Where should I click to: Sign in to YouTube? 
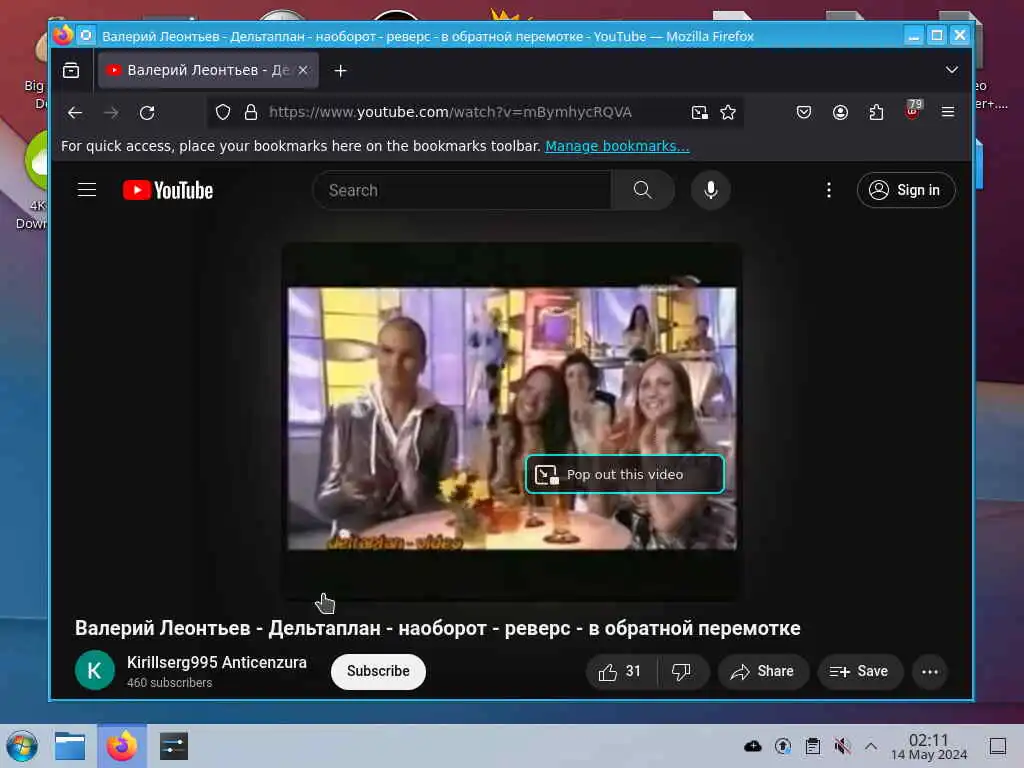coord(906,190)
